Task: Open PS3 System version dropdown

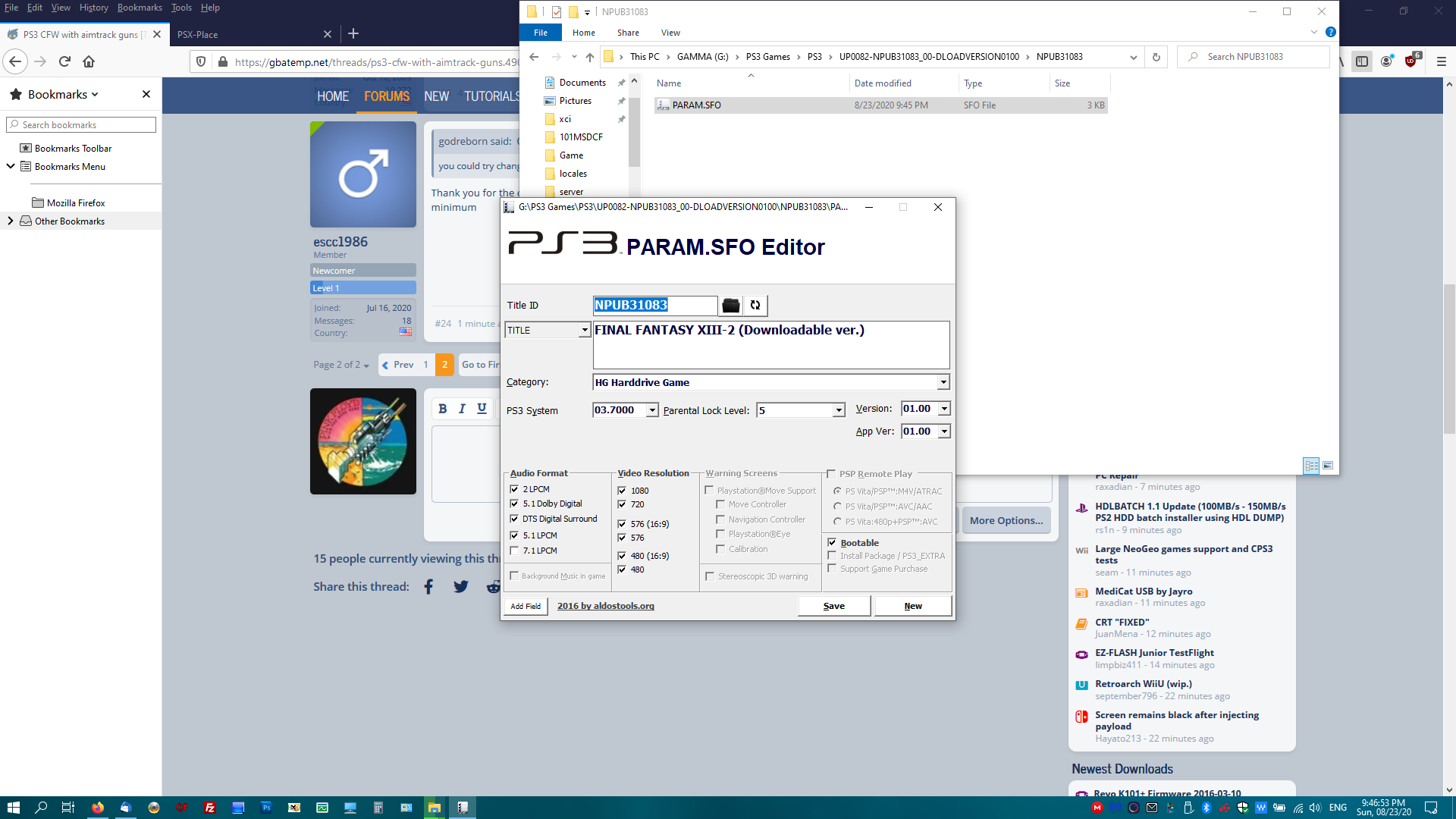Action: tap(652, 410)
